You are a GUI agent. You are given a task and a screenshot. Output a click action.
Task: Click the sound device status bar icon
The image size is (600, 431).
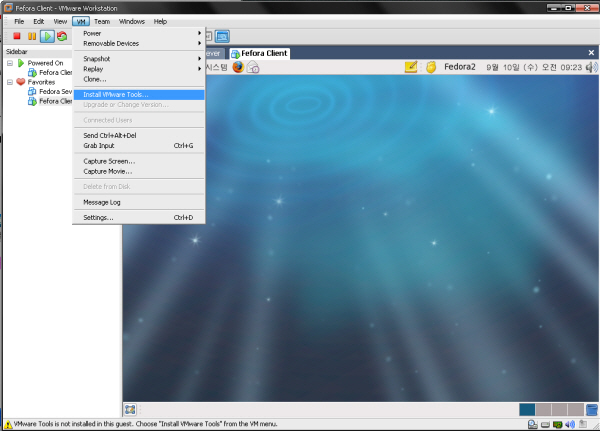(x=570, y=424)
